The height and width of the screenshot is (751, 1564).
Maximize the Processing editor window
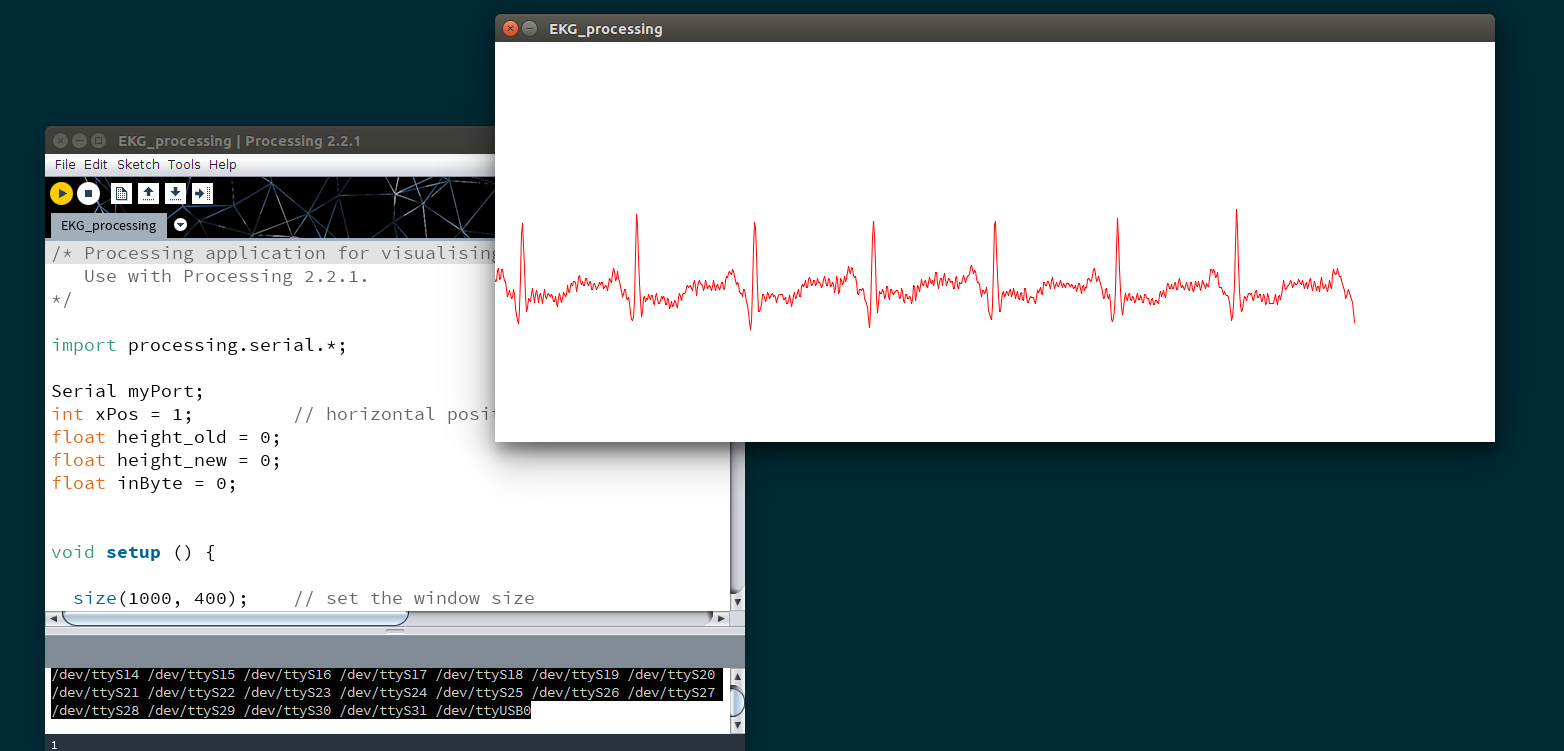pyautogui.click(x=99, y=141)
